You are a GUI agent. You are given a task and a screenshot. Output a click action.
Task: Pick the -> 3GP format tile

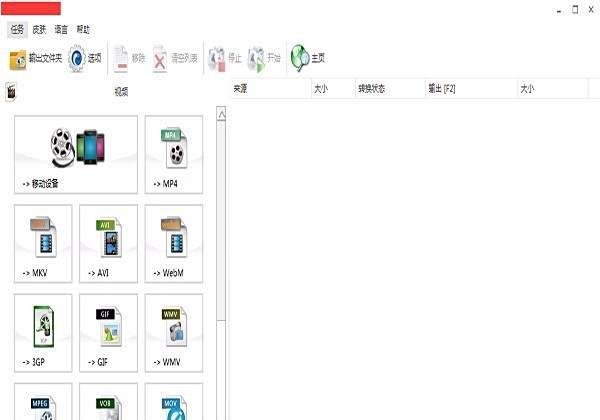43,333
